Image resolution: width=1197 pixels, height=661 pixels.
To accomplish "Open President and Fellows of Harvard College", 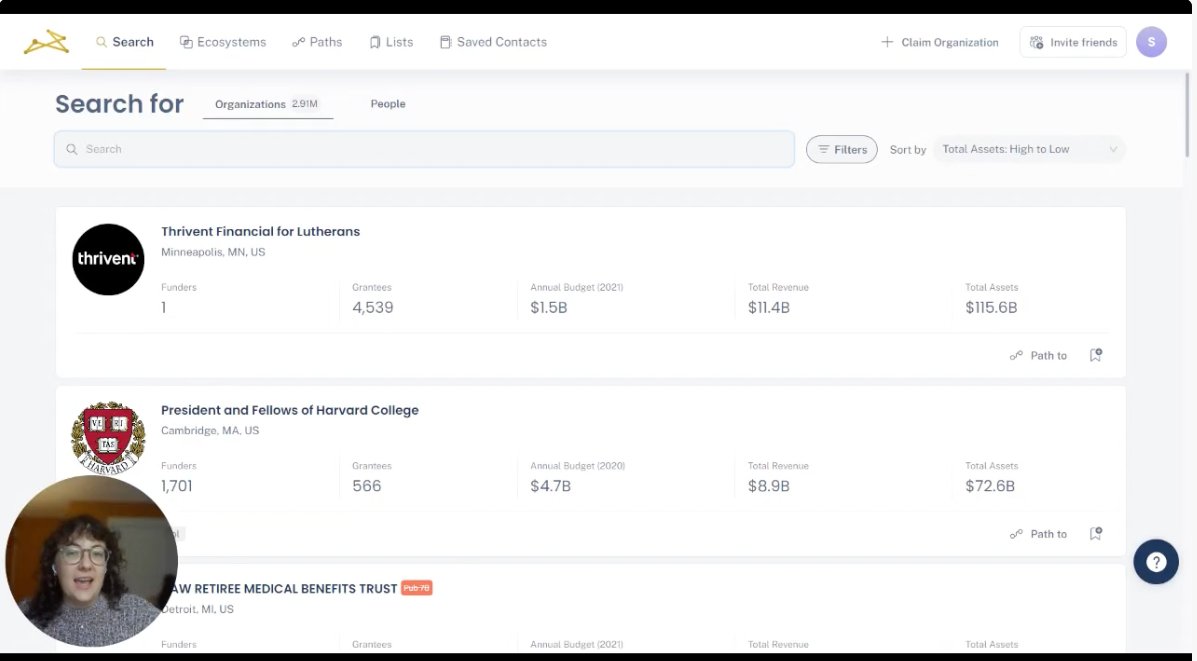I will (289, 410).
